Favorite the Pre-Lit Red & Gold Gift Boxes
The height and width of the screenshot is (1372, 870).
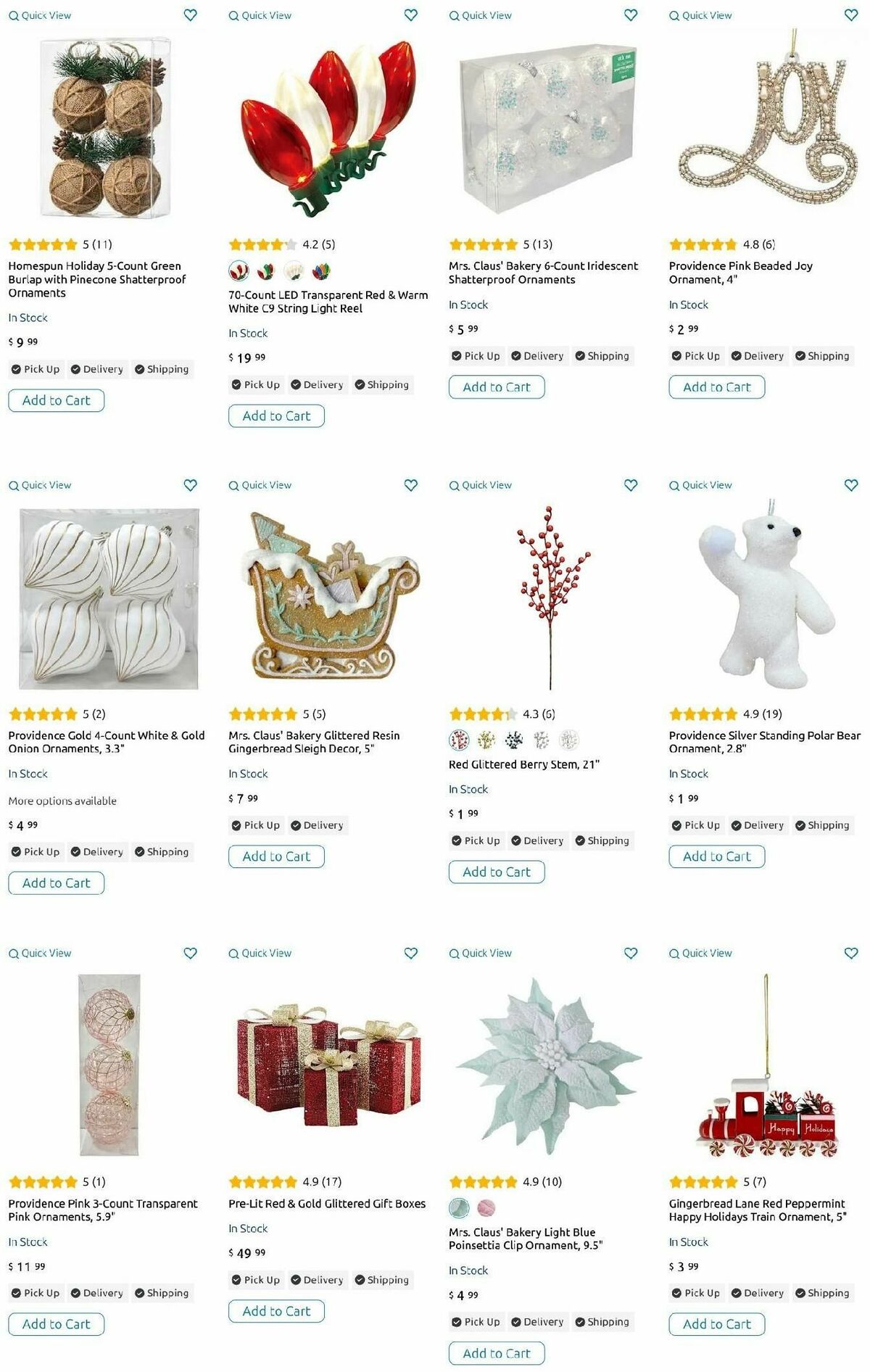pyautogui.click(x=410, y=953)
